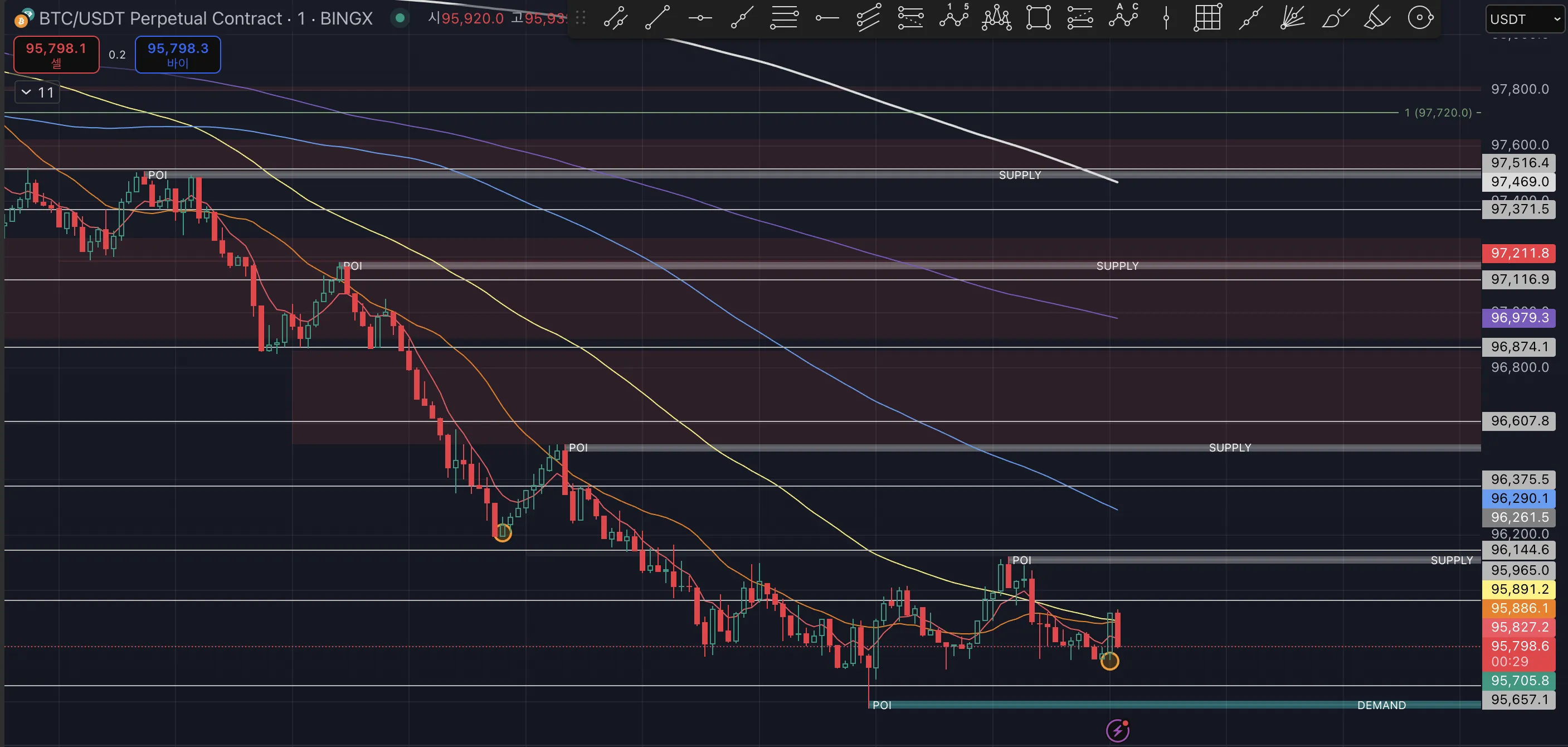Click the open price 95,920.0 value

(473, 18)
